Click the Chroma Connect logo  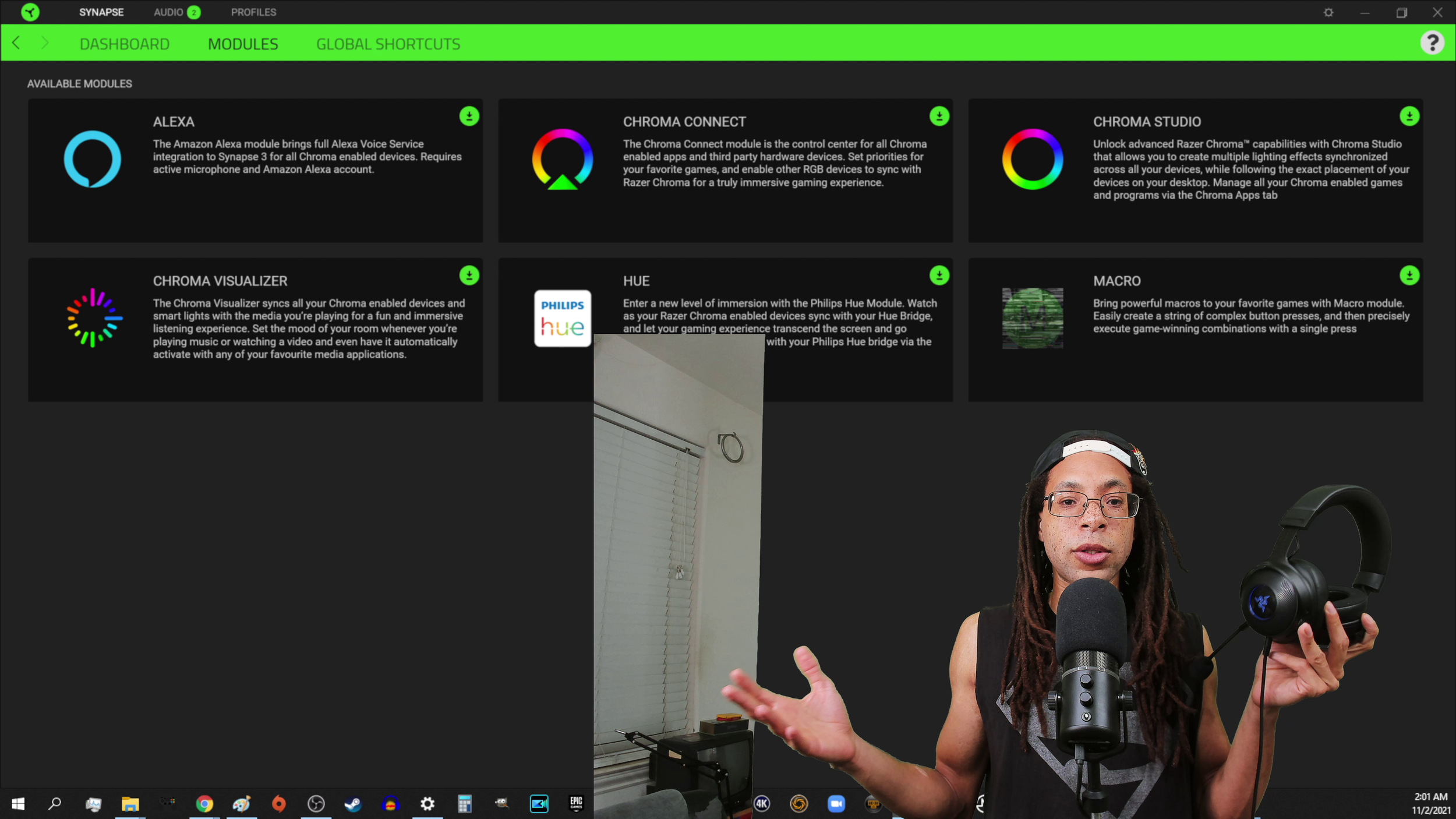563,159
